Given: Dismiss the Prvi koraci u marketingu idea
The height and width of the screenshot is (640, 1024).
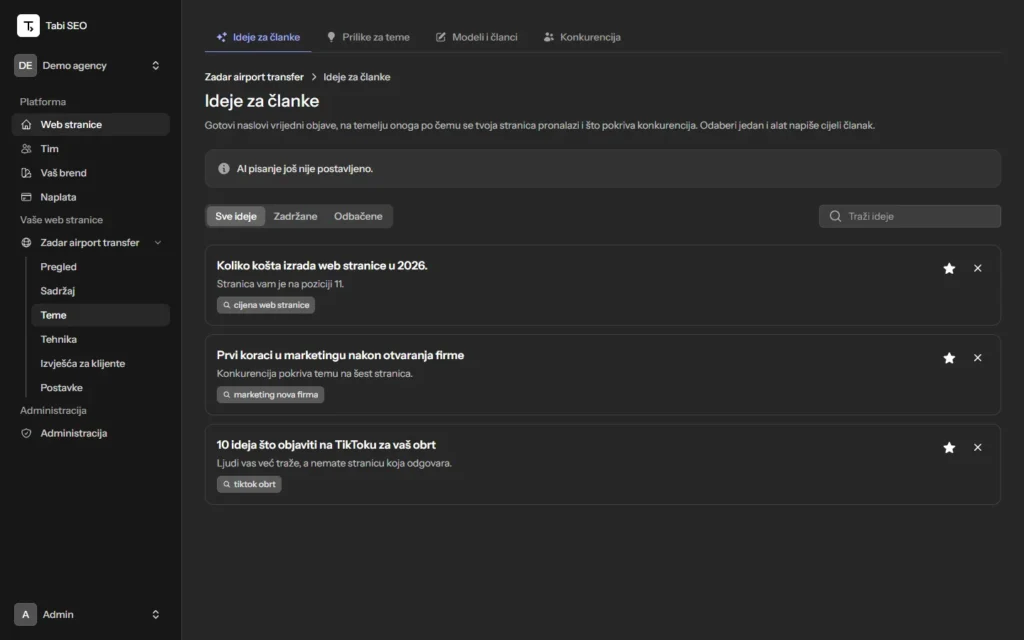Looking at the screenshot, I should click(978, 358).
